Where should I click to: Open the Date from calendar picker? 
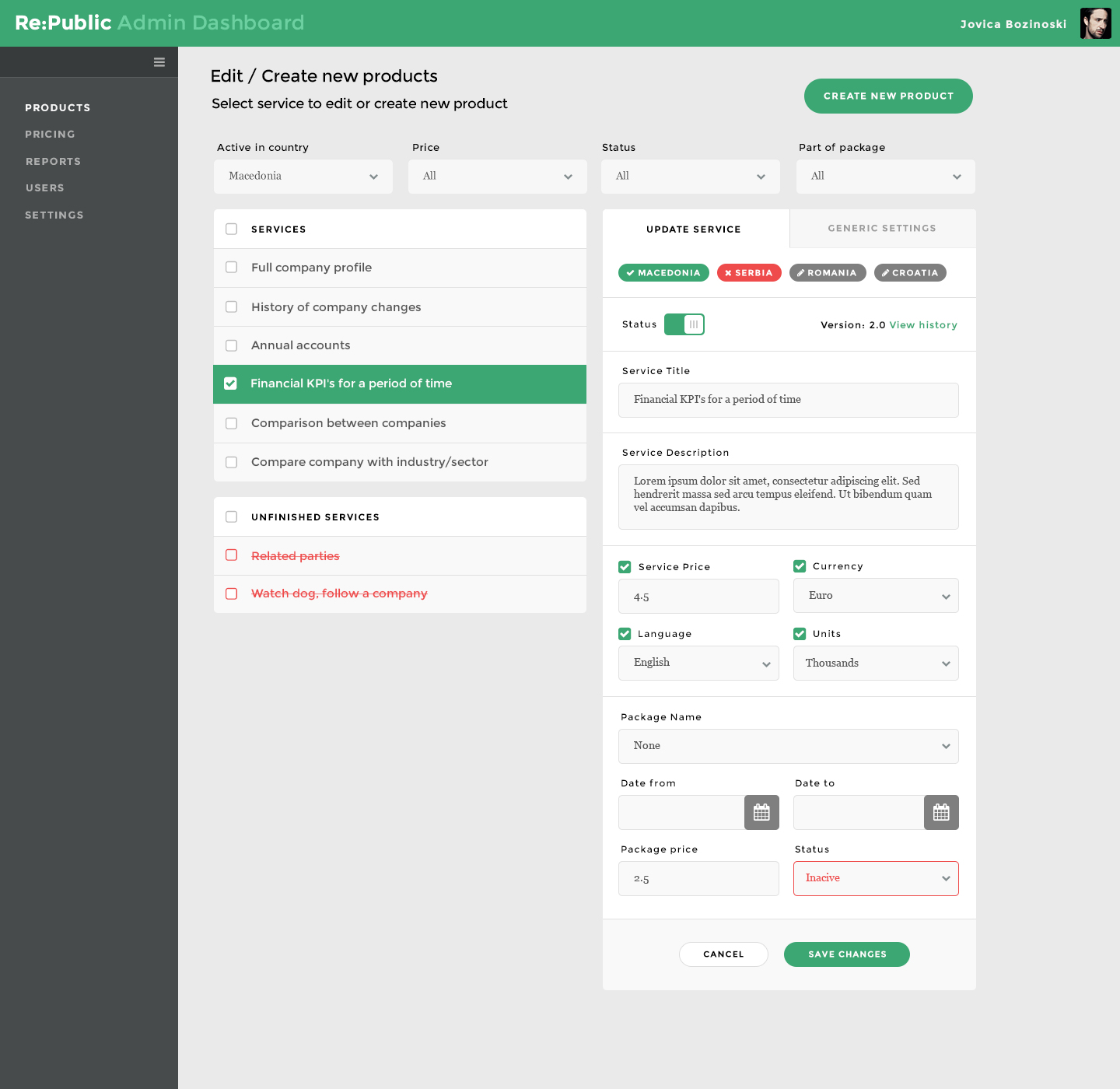[761, 813]
